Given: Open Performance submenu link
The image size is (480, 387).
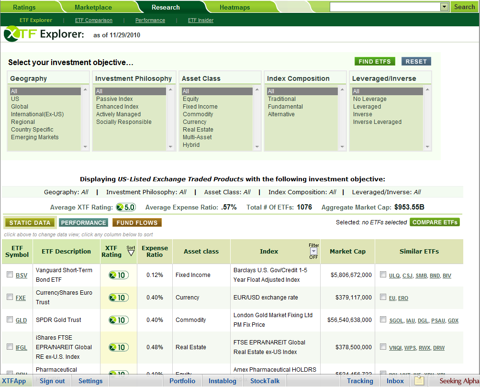Looking at the screenshot, I should click(150, 20).
